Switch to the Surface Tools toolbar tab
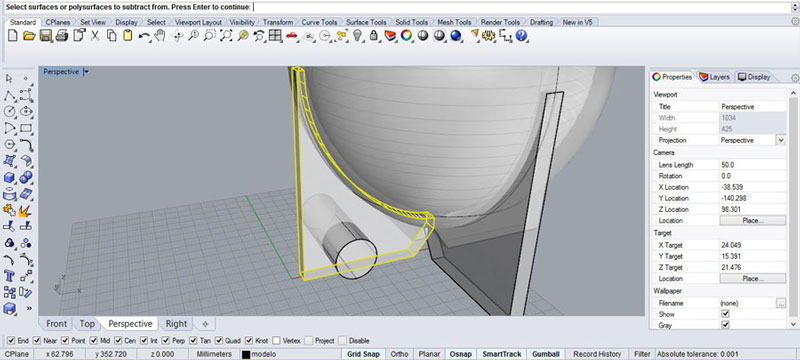The height and width of the screenshot is (360, 800). (366, 22)
